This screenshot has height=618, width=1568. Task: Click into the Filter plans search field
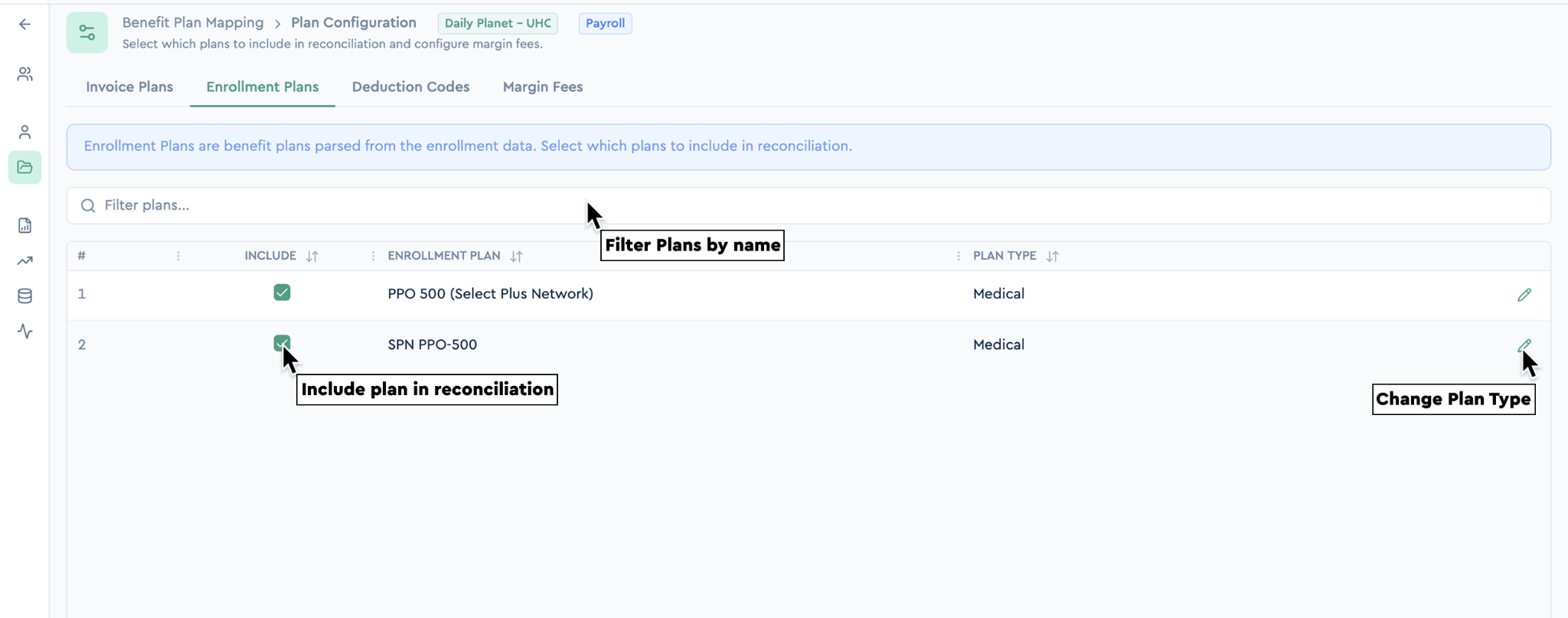coord(808,205)
